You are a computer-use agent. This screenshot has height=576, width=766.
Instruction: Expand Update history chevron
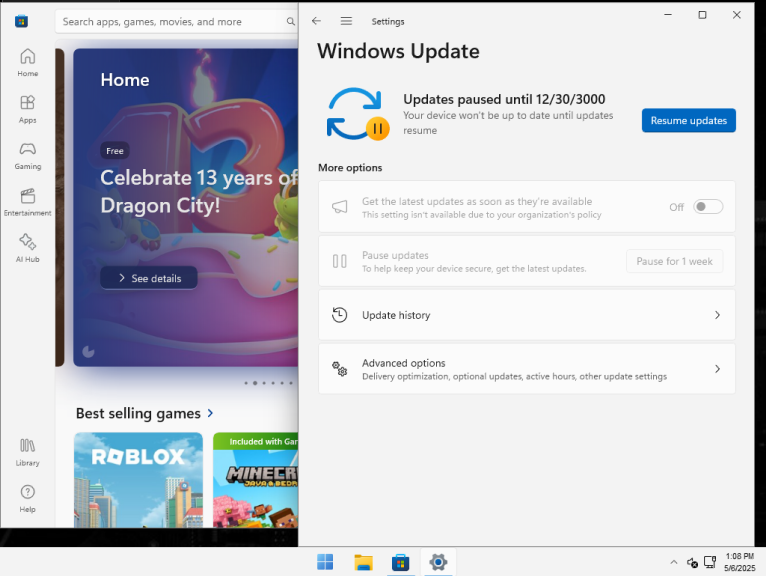(x=717, y=315)
